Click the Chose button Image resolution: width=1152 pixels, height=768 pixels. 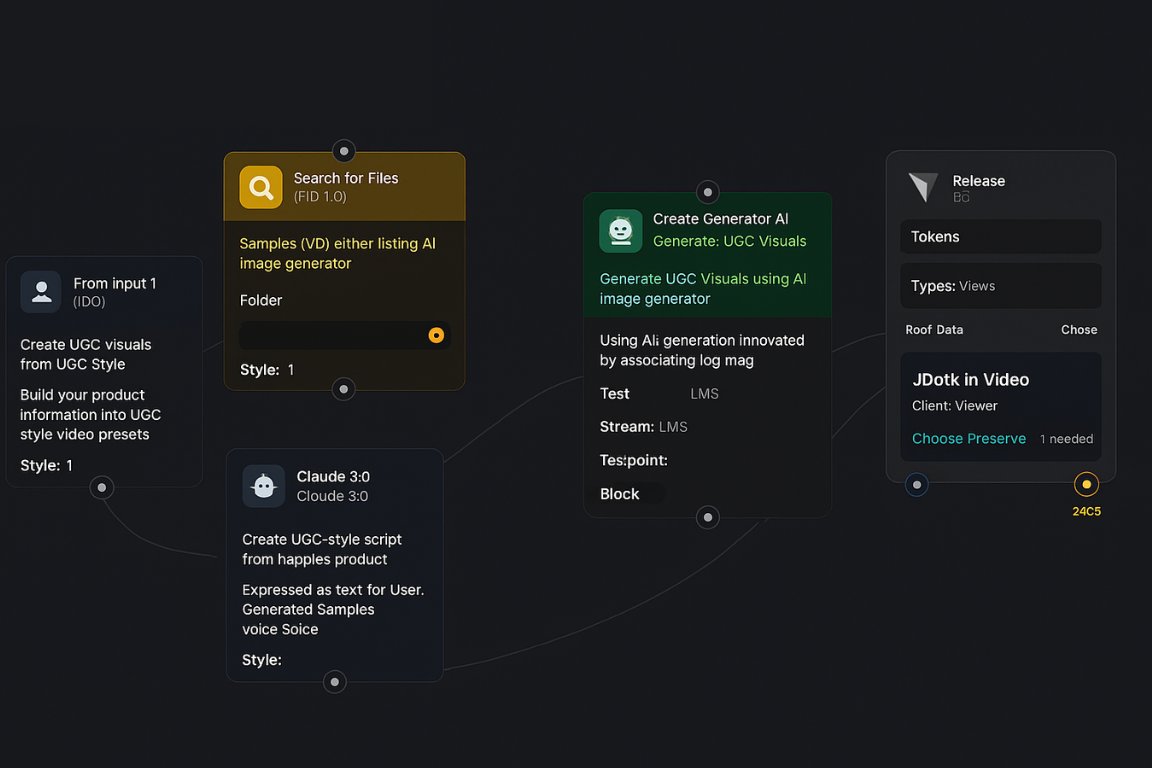pos(1079,330)
